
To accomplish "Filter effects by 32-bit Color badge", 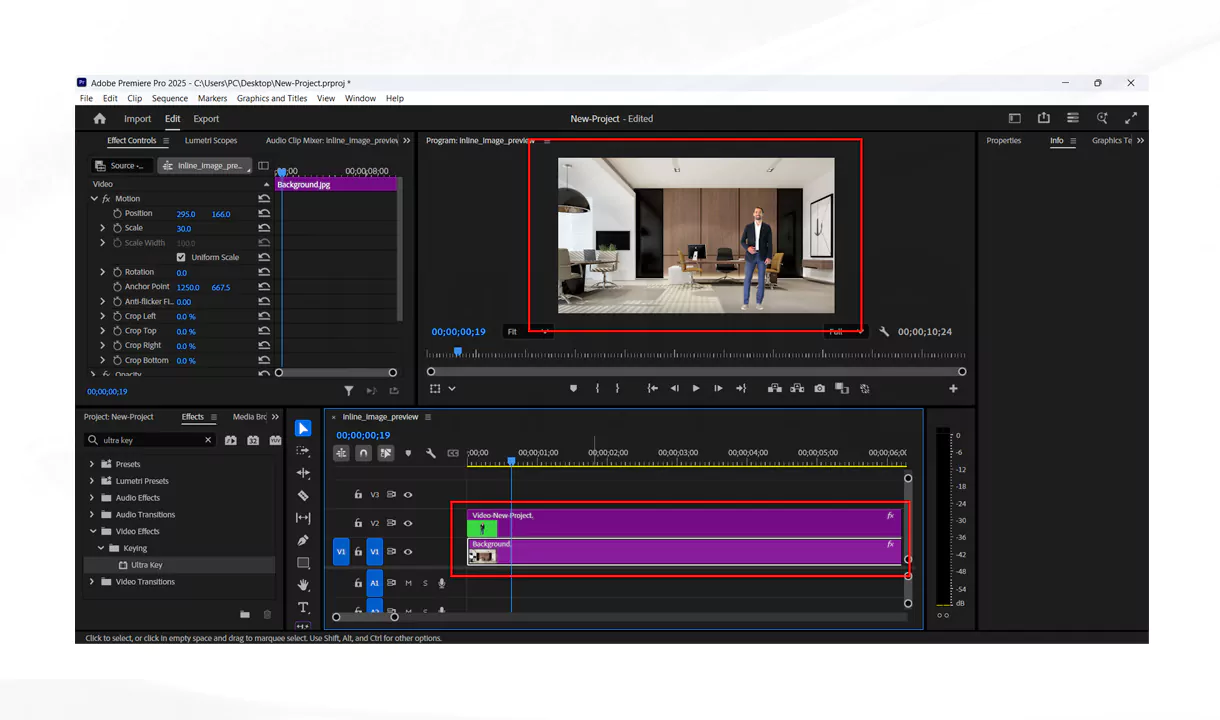I will click(253, 440).
